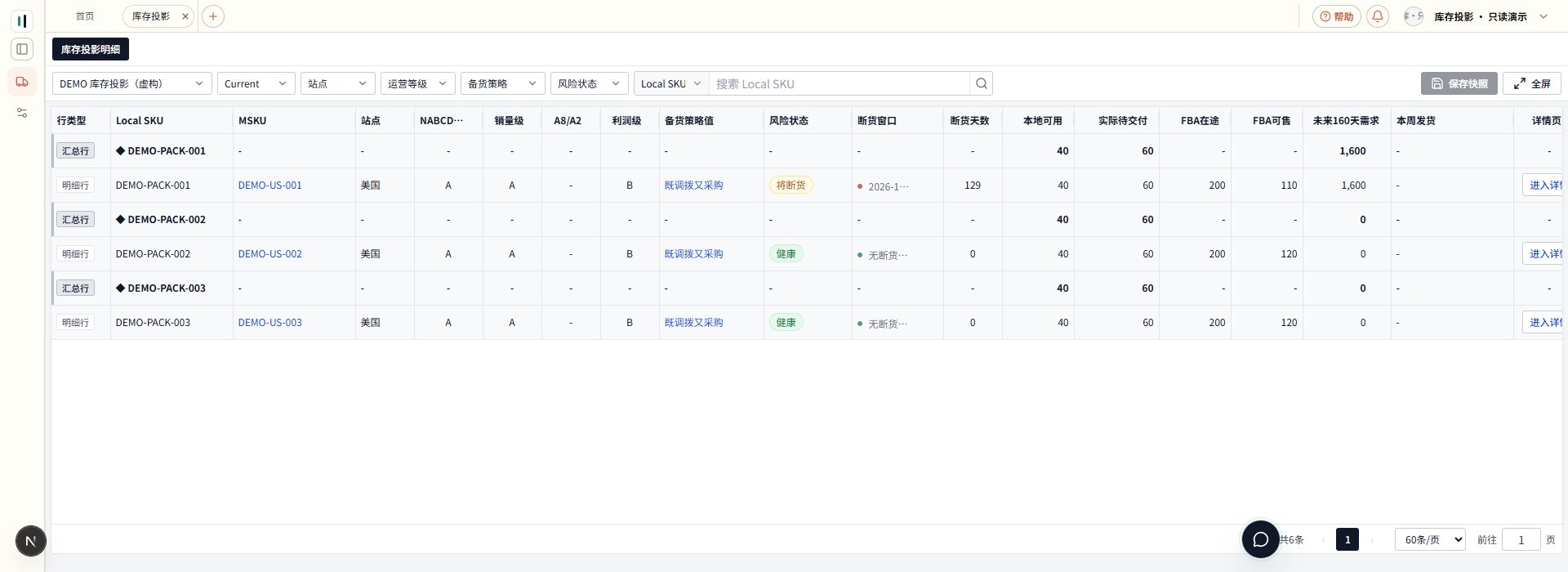Screen dimensions: 1568x572
Task: Focus the 搜索 Local SKU search field
Action: pos(840,83)
